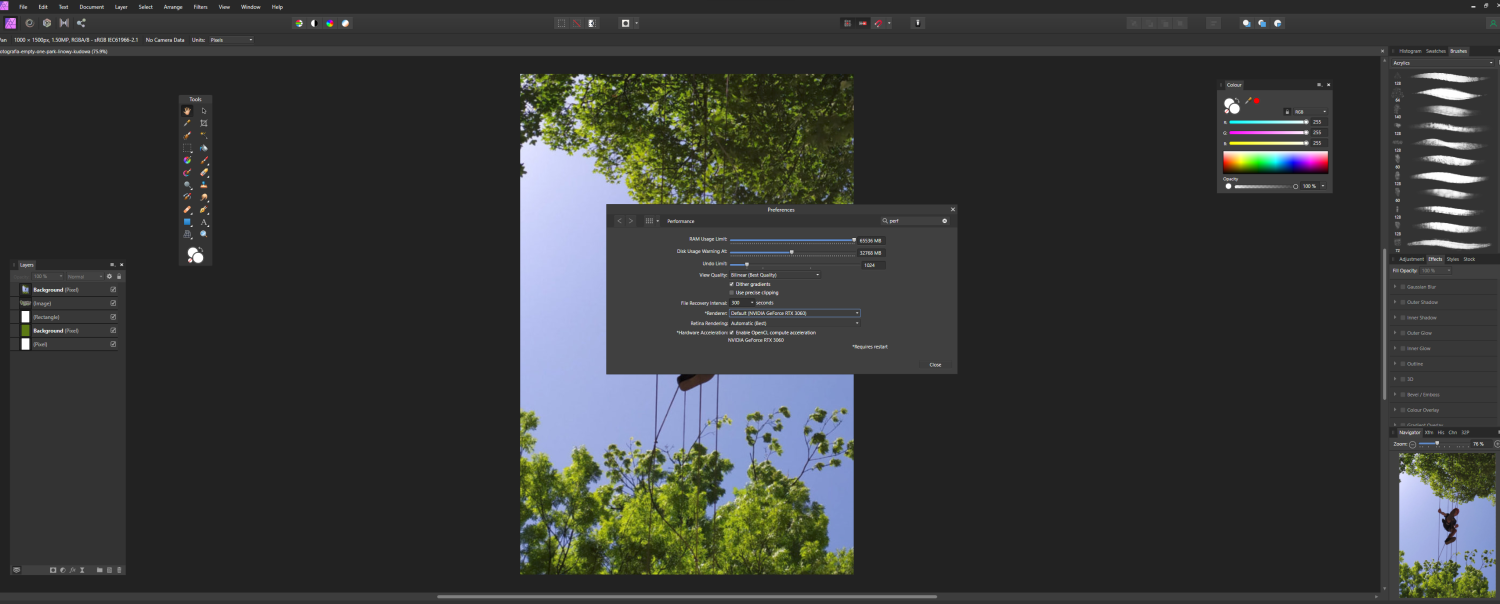Disable OpenCL compute acceleration checkbox
Image resolution: width=1500 pixels, height=604 pixels.
tap(732, 332)
